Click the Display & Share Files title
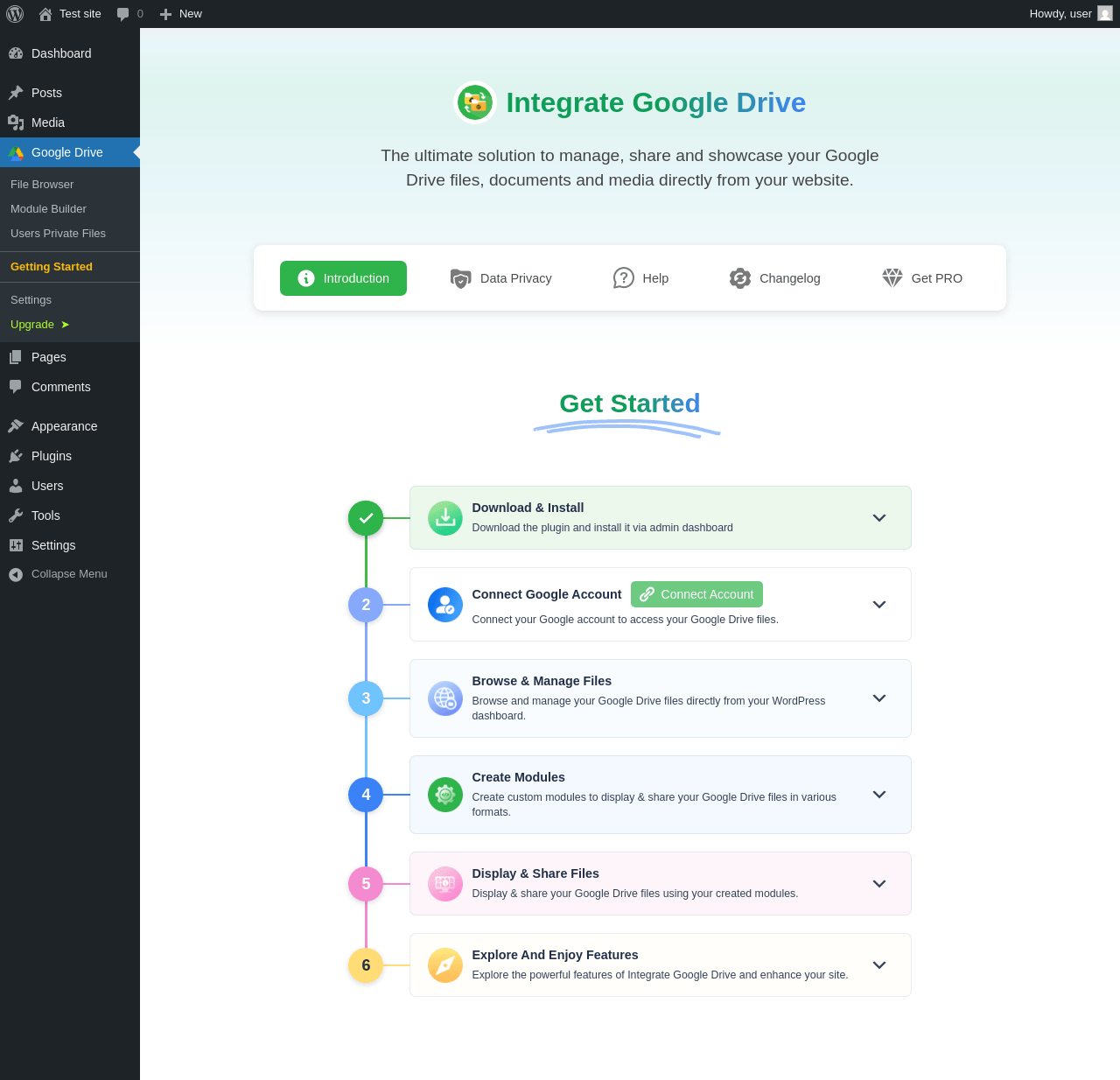The width and height of the screenshot is (1120, 1080). [x=535, y=873]
